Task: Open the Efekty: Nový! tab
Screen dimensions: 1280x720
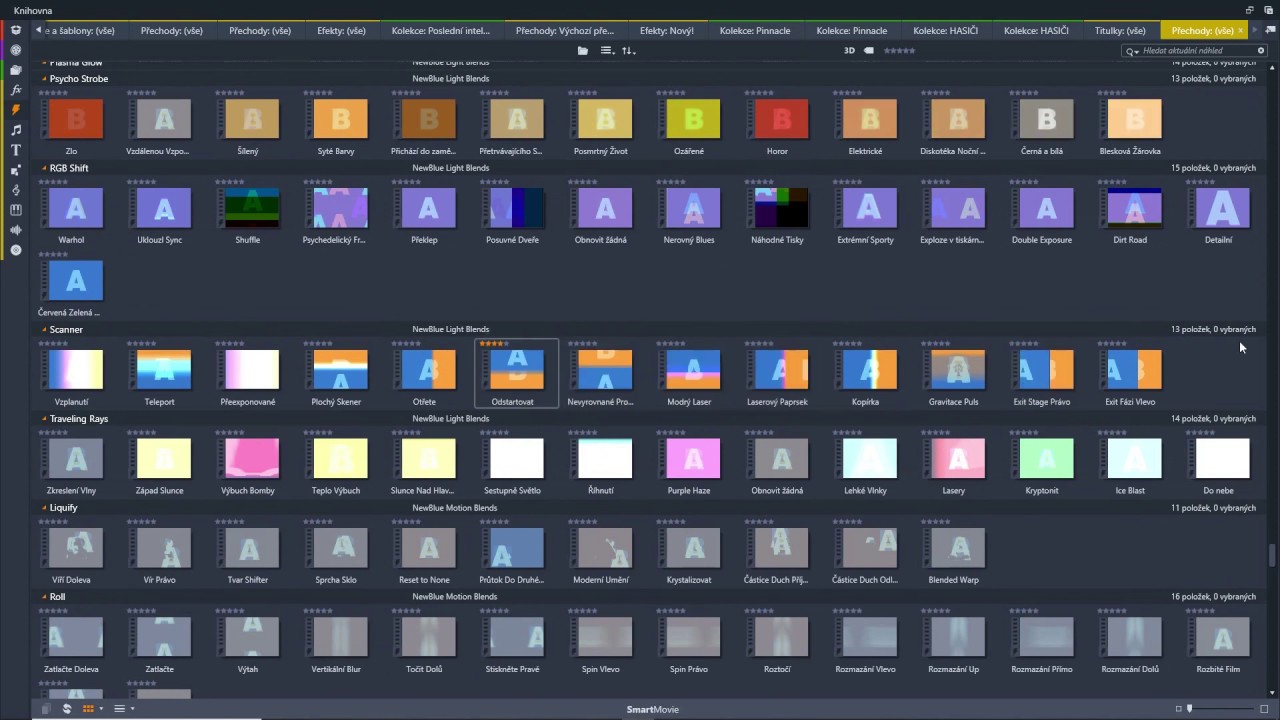Action: 667,31
